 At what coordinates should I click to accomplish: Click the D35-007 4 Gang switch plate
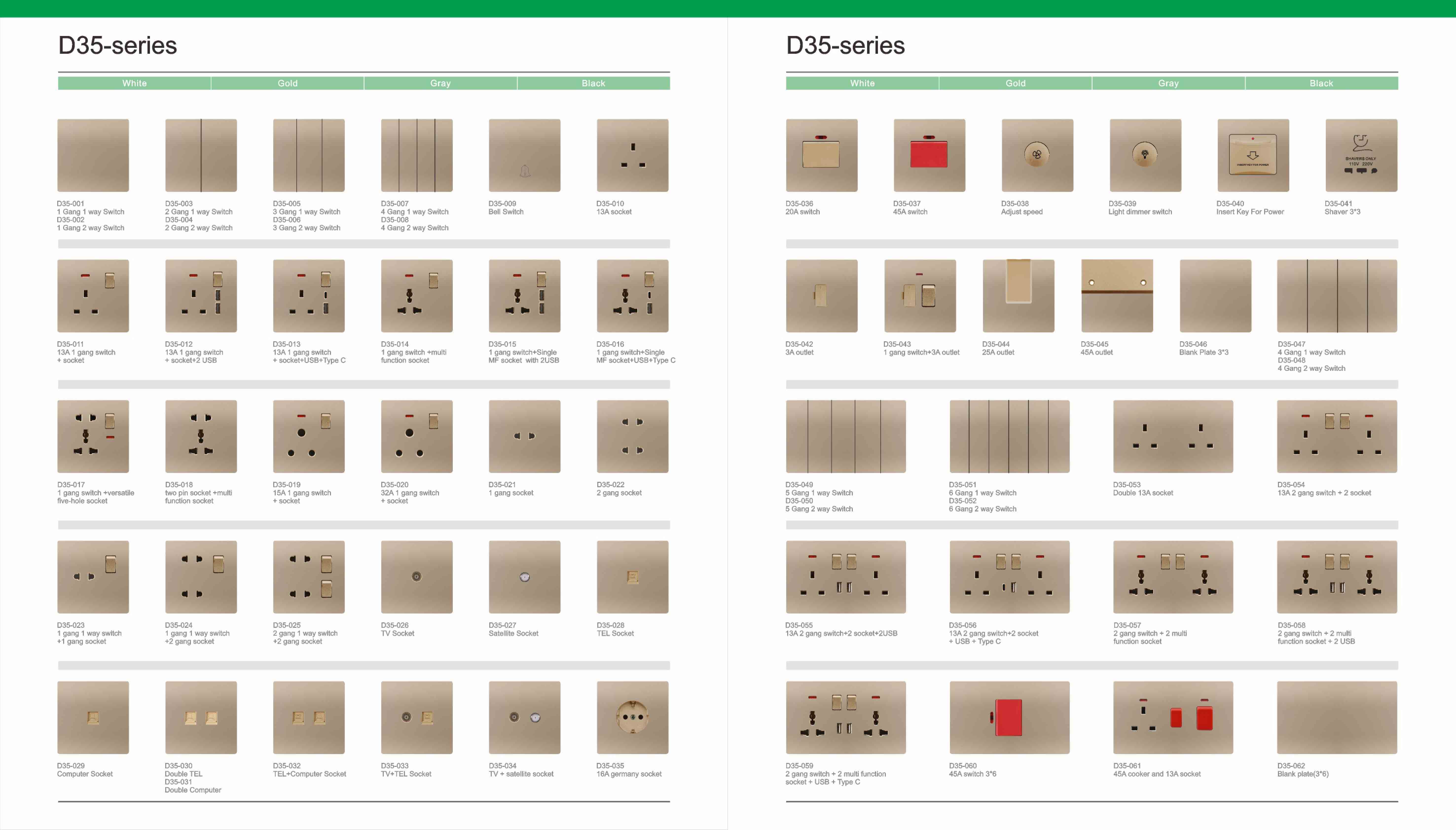click(417, 155)
